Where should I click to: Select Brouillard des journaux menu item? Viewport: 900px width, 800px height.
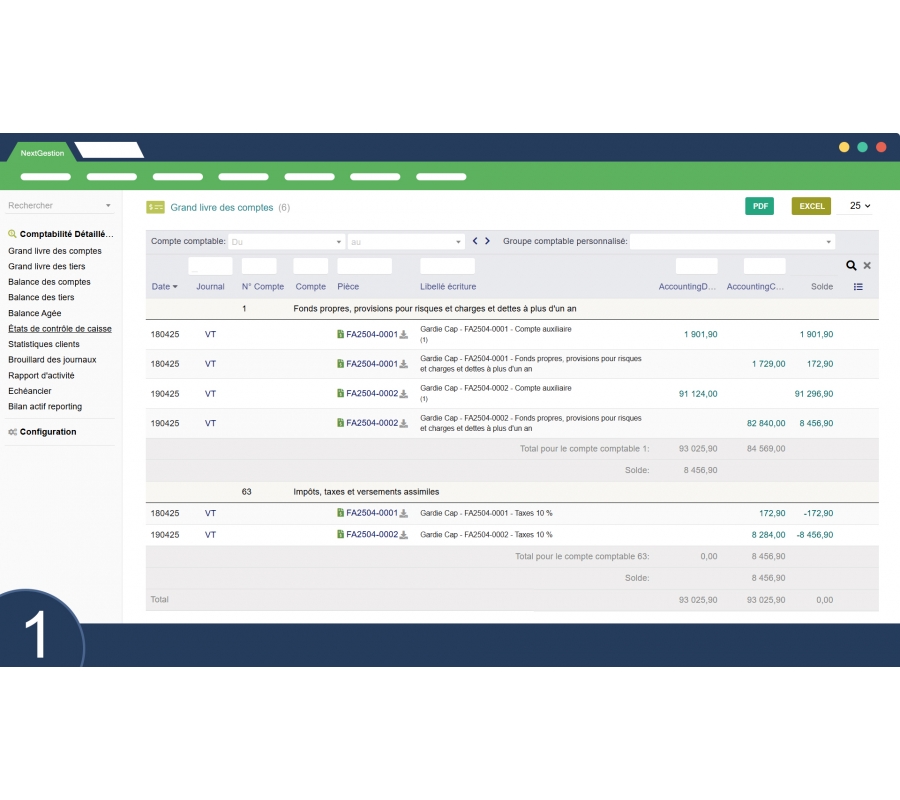coord(52,360)
